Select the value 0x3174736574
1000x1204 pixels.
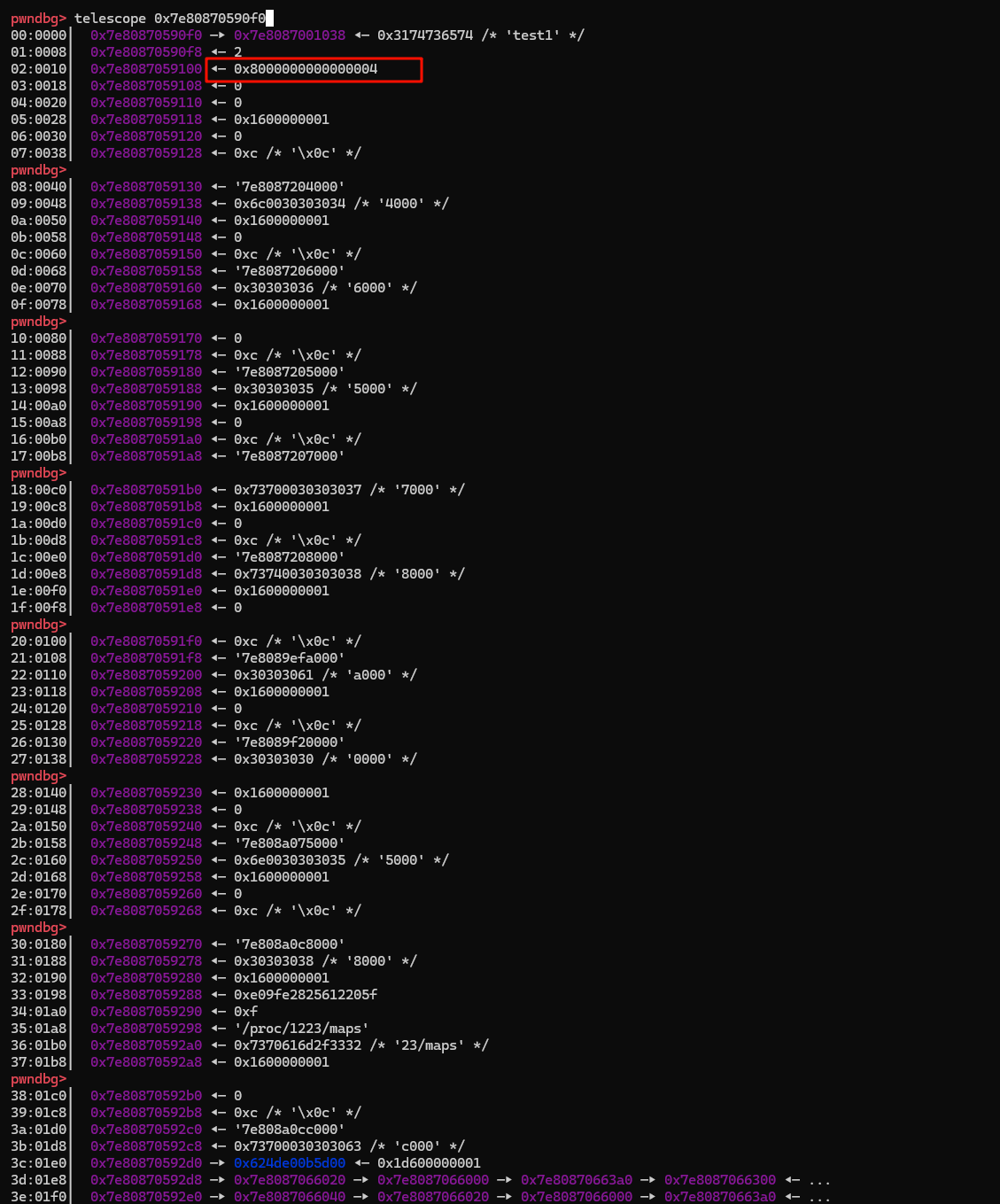tap(425, 35)
